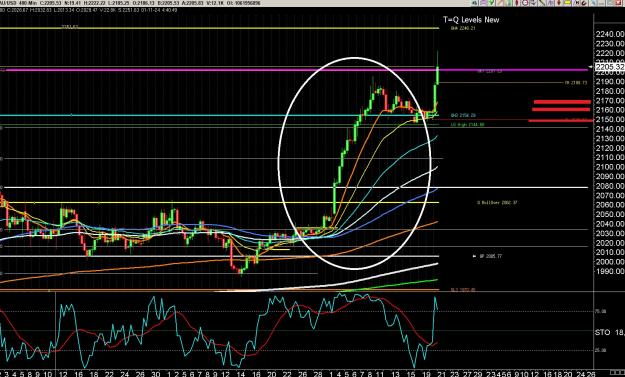The height and width of the screenshot is (377, 625).
Task: Click the 2230.00 price axis label
Action: coord(609,43)
